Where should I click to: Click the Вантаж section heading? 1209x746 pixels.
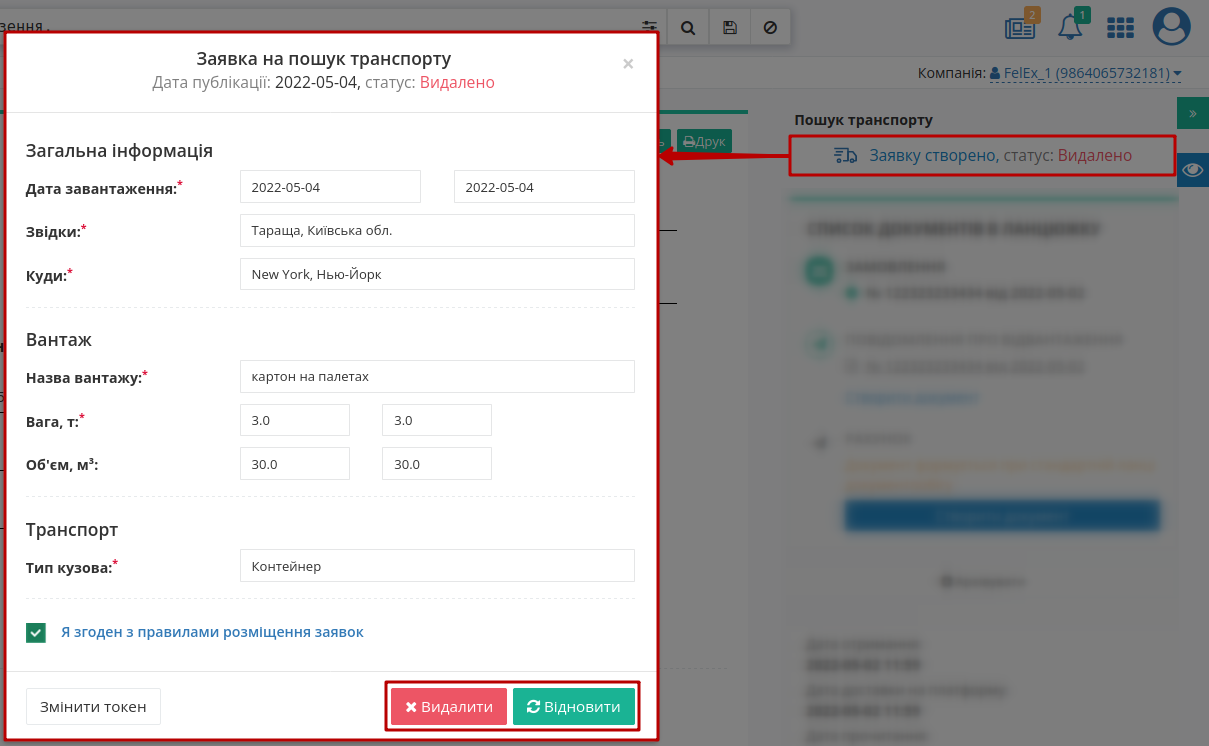[x=59, y=339]
